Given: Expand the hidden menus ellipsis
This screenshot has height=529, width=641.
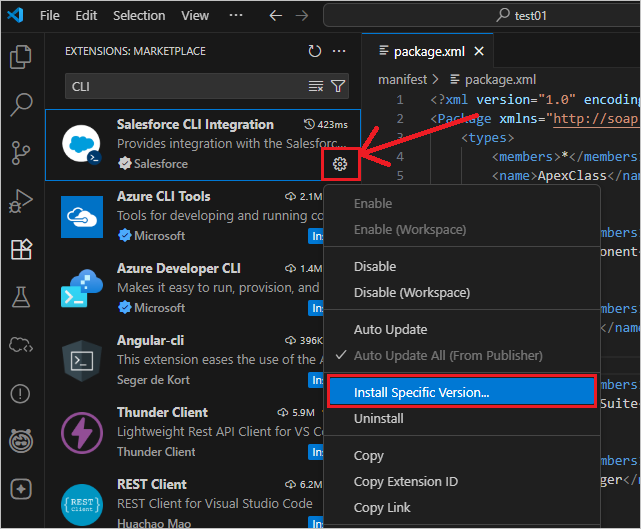Looking at the screenshot, I should (236, 16).
